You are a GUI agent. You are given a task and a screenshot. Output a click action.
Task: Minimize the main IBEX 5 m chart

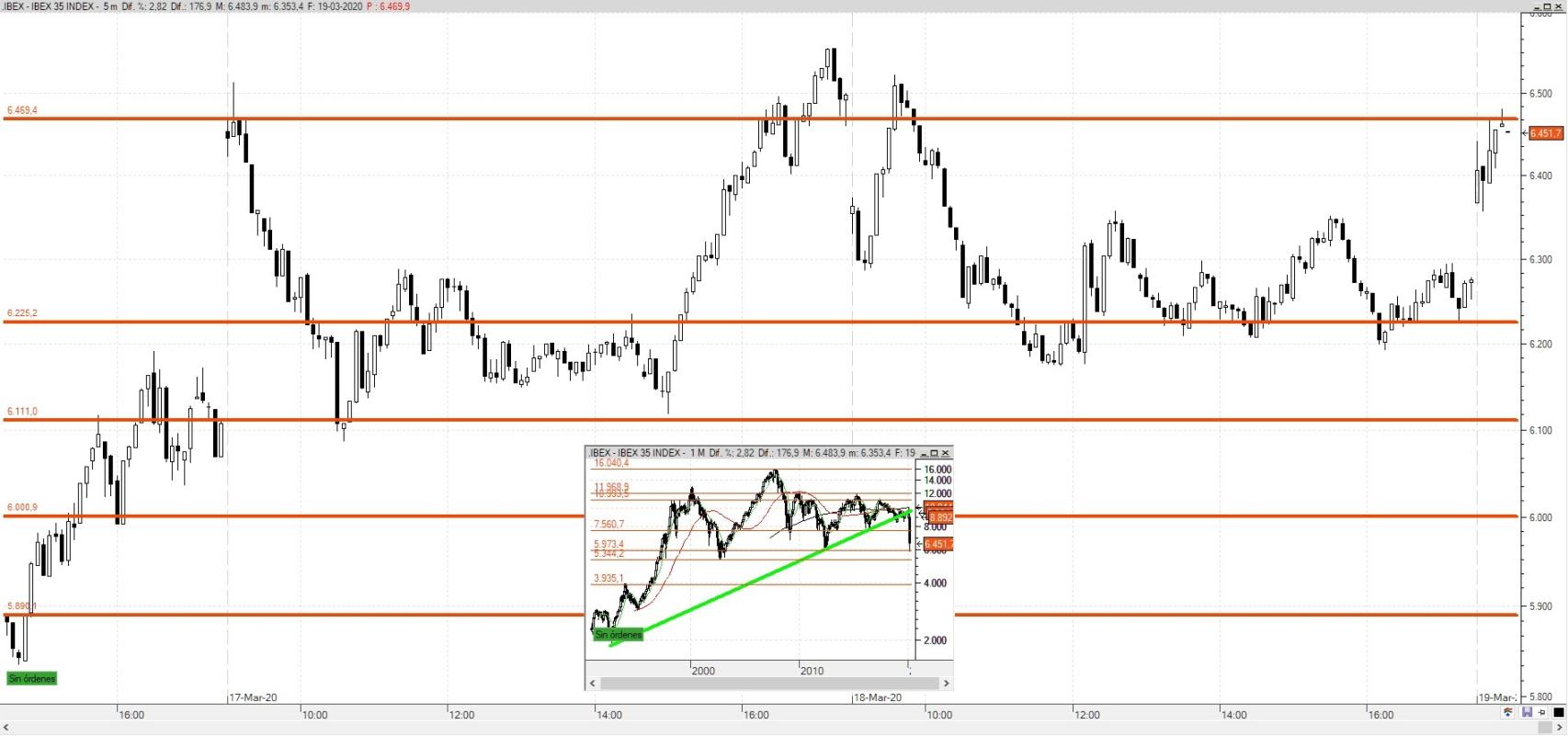tap(1537, 7)
